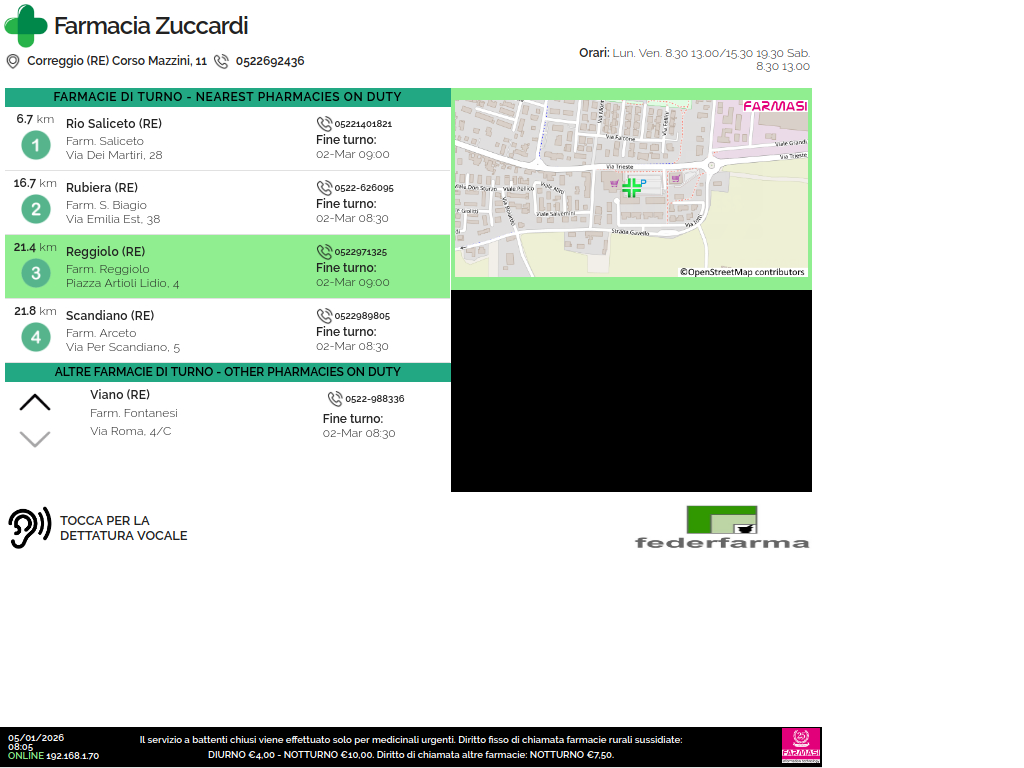Click the green cross pharmacy logo
The image size is (1024, 768).
coord(26,26)
